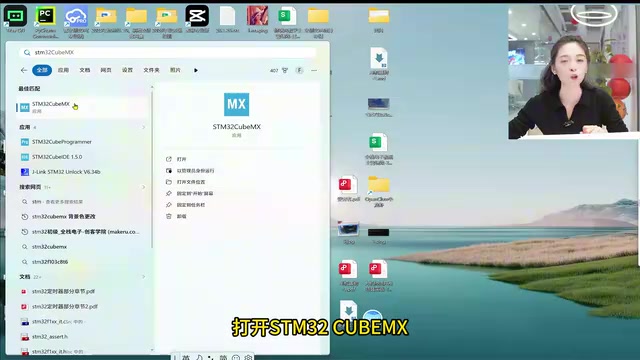Open the Lenapng image on desktop
640x360 pixels.
pos(258,19)
